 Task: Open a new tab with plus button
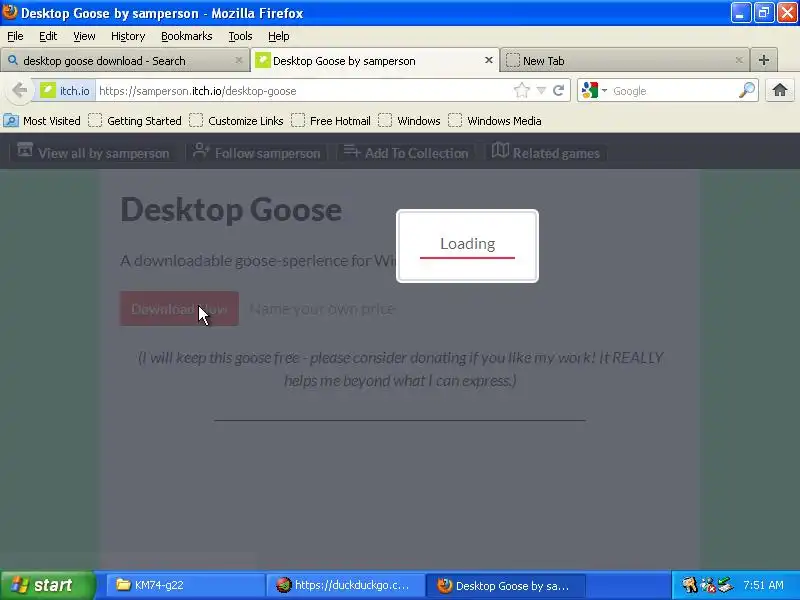[763, 60]
